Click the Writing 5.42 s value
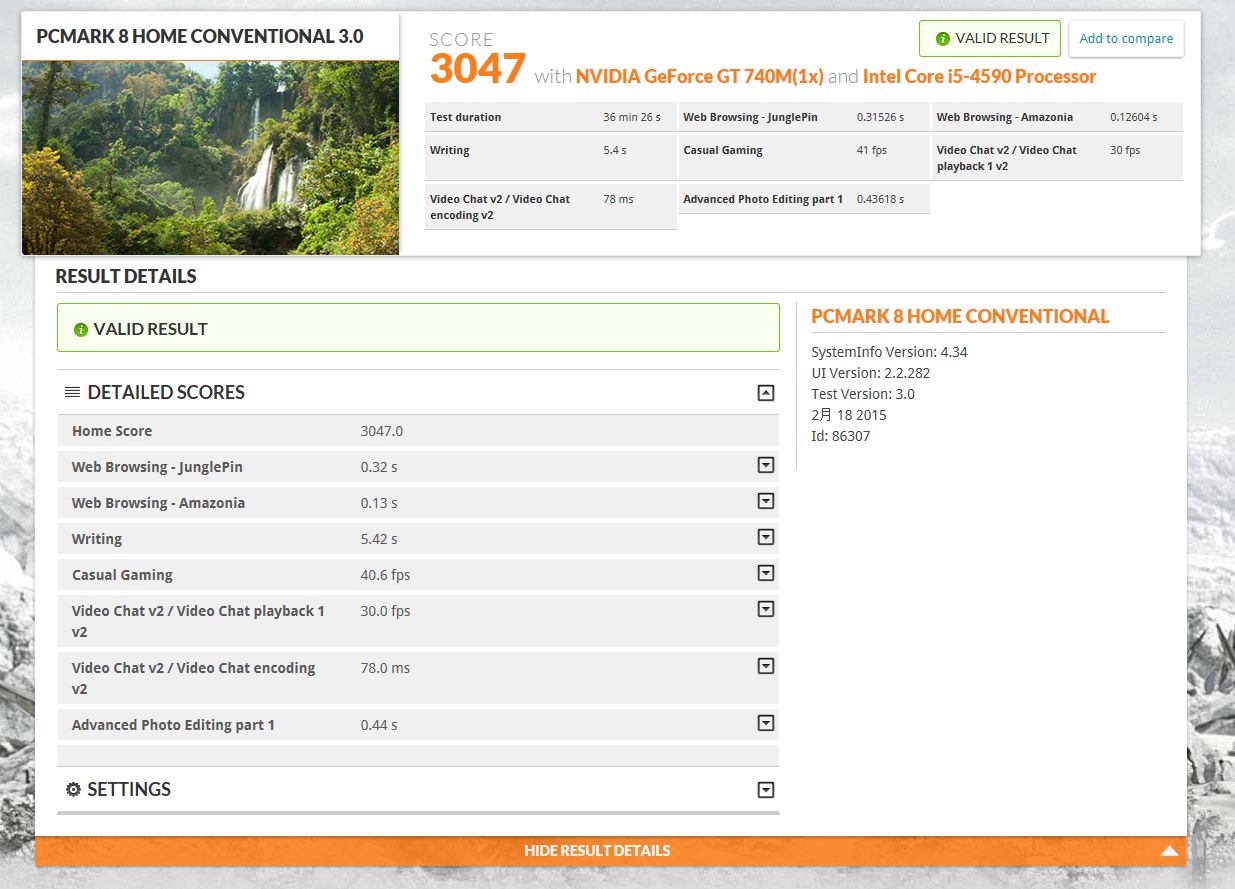Image resolution: width=1235 pixels, height=889 pixels. tap(379, 539)
